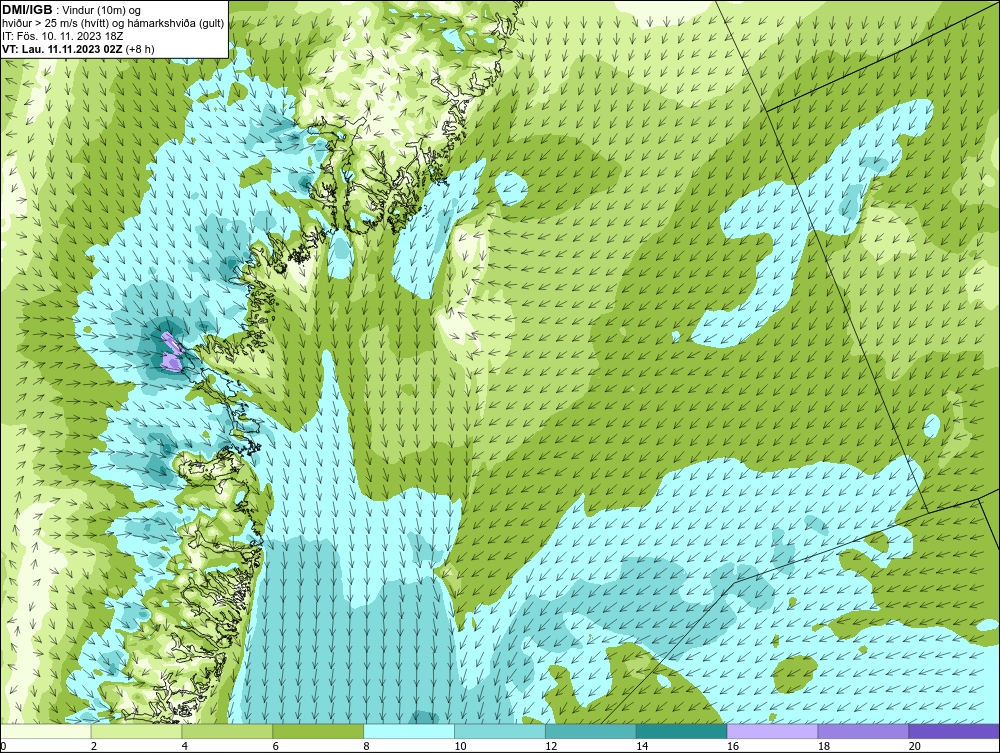Click the 'IT: Fös. 10. 11. 2023 18Z' line

coord(63,36)
